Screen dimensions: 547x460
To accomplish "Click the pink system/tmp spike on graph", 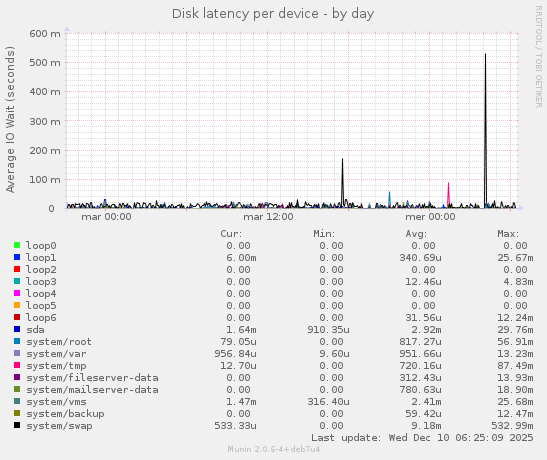I will [448, 195].
